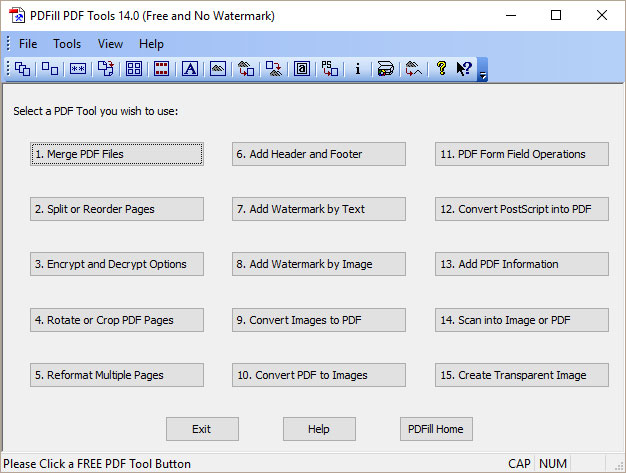This screenshot has width=626, height=473.
Task: Select '8. Add Watermark by Image'
Action: click(x=319, y=264)
